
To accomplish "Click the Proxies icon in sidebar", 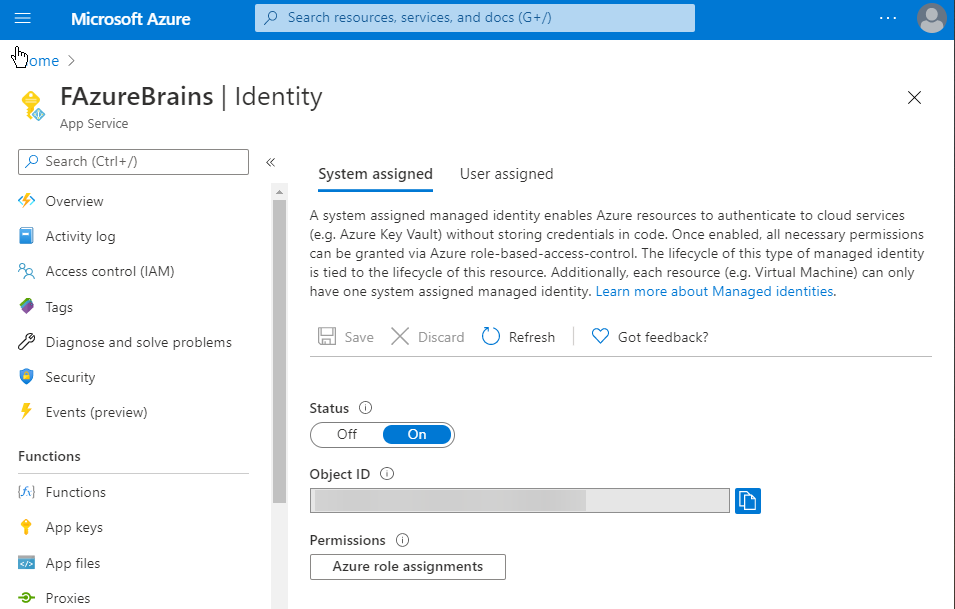I will 26,598.
